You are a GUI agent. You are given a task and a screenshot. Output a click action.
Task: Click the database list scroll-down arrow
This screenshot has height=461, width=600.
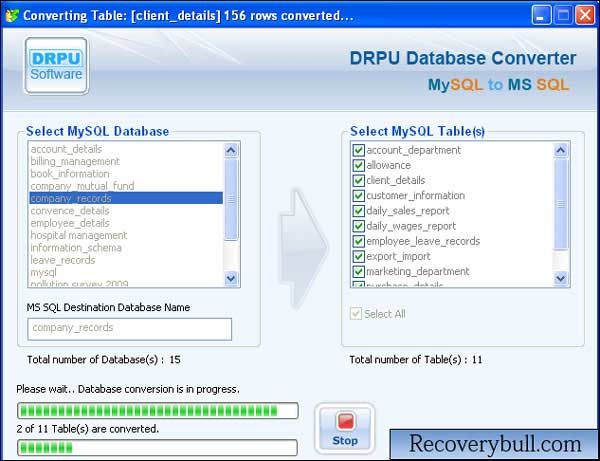click(231, 278)
